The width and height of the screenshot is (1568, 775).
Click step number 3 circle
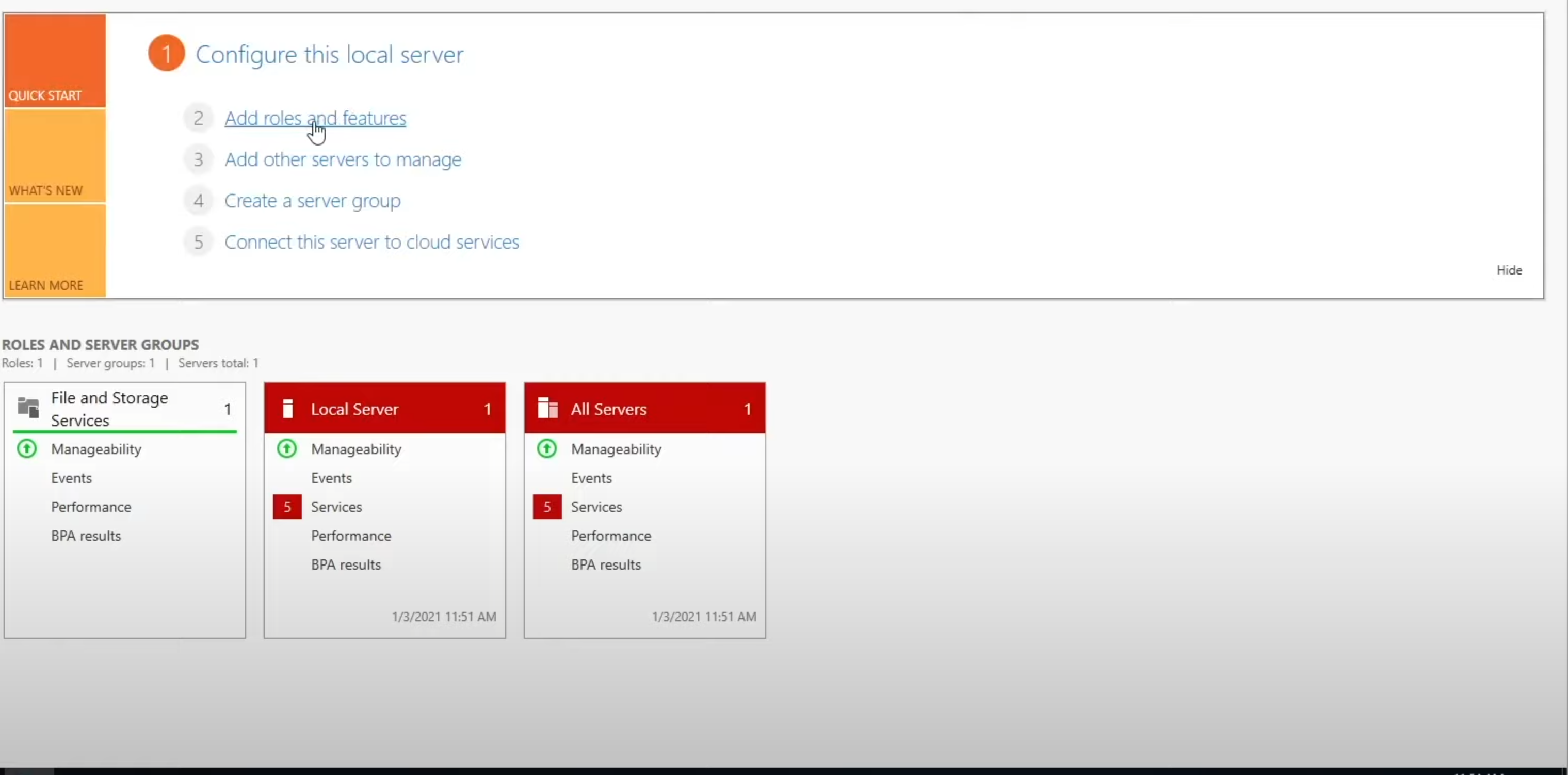point(199,159)
